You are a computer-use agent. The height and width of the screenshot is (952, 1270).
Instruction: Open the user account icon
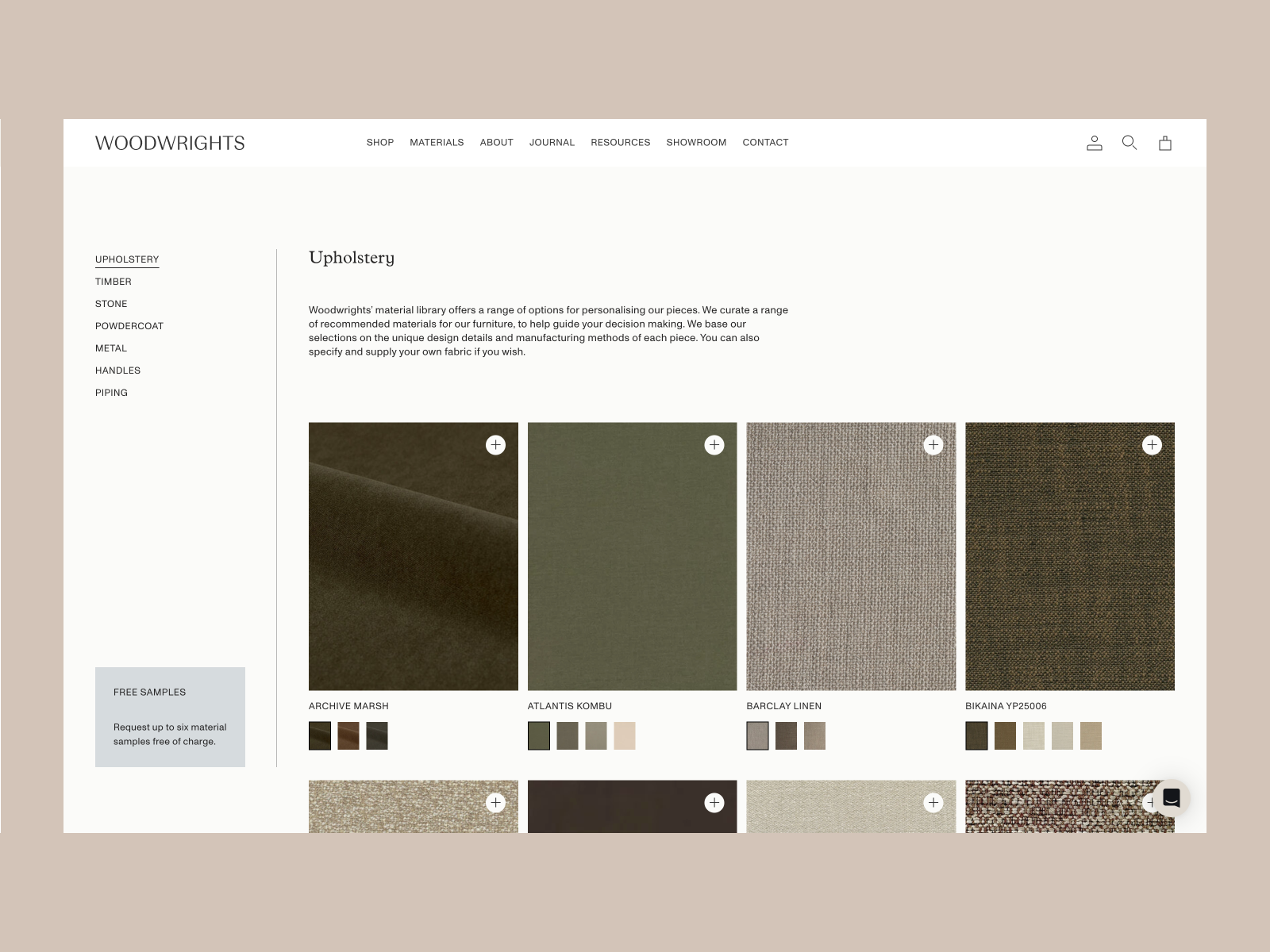pyautogui.click(x=1095, y=143)
